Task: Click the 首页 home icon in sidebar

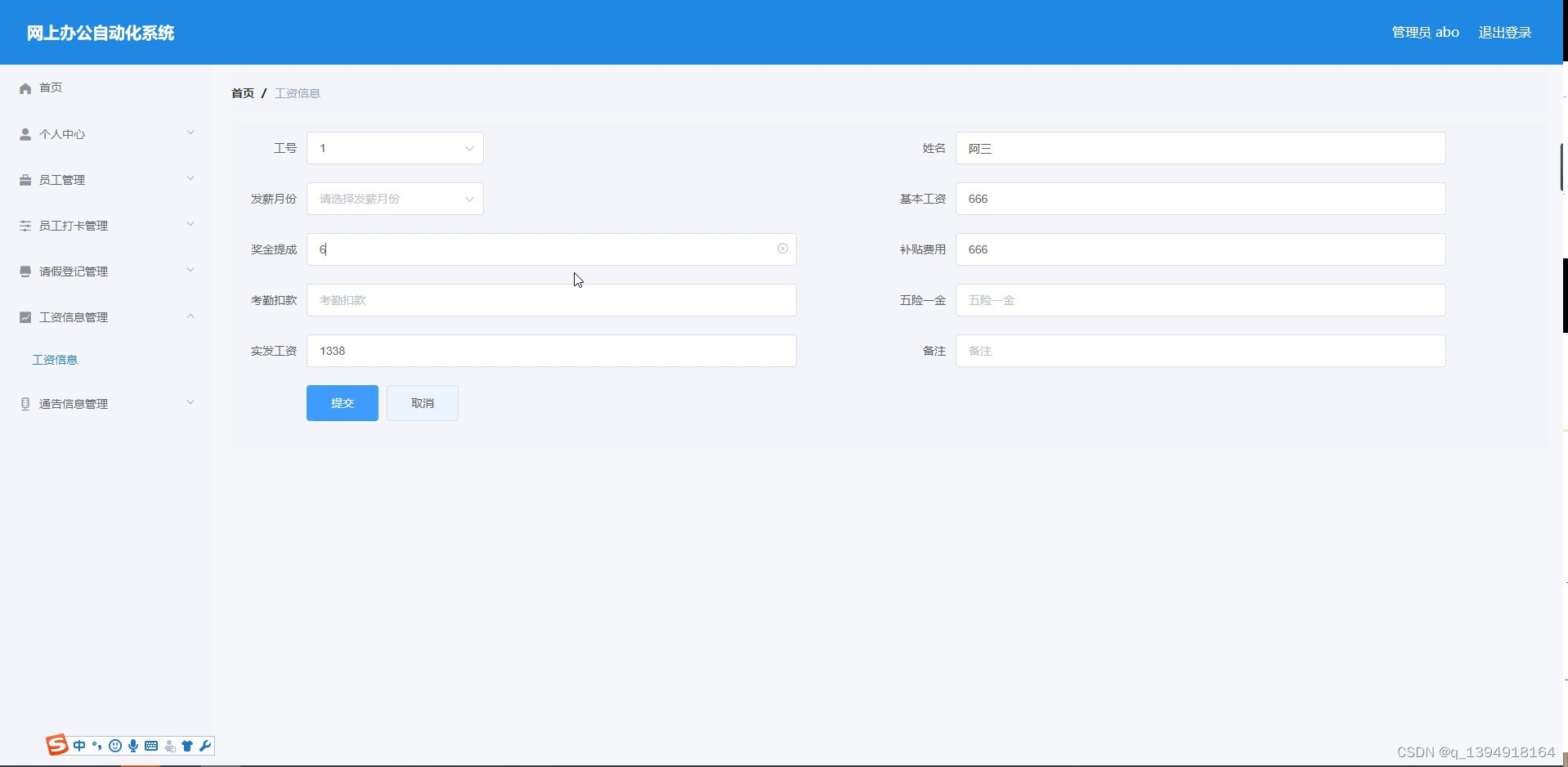Action: coord(25,88)
